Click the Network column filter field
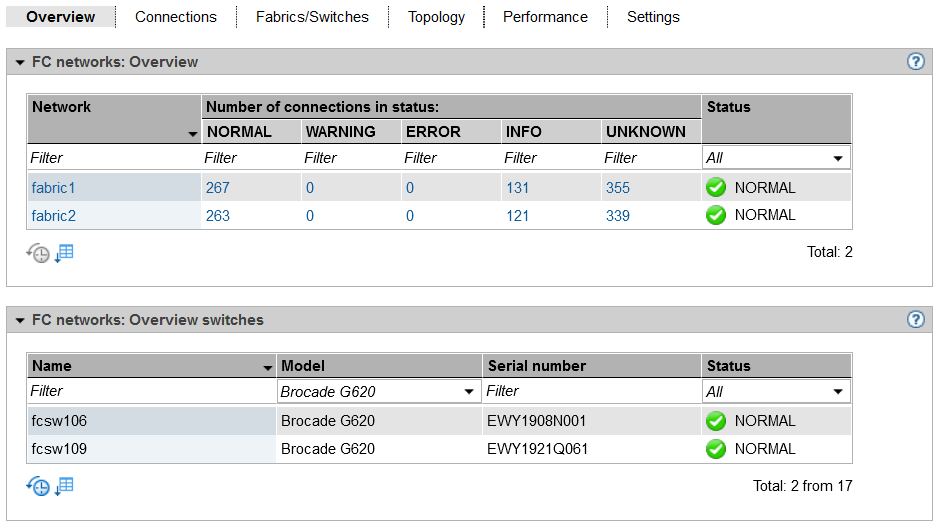Viewport: 939px width, 528px height. (114, 158)
